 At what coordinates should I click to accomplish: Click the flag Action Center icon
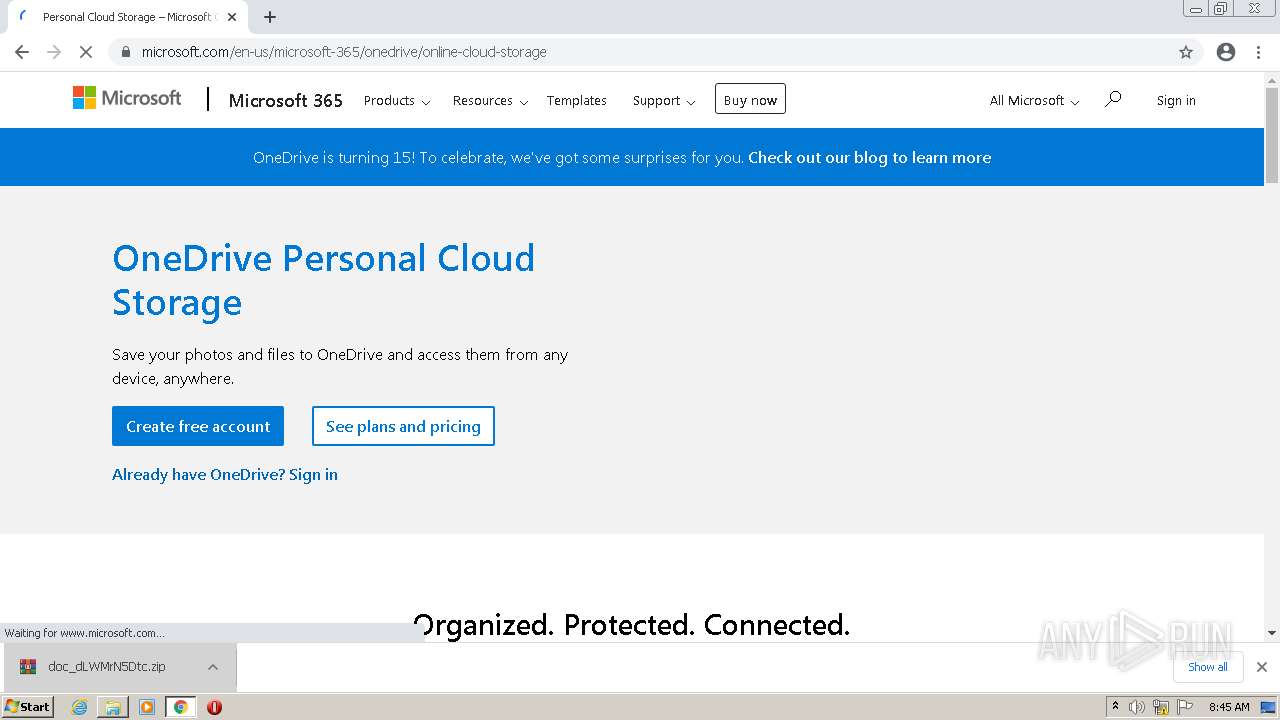[x=1185, y=707]
